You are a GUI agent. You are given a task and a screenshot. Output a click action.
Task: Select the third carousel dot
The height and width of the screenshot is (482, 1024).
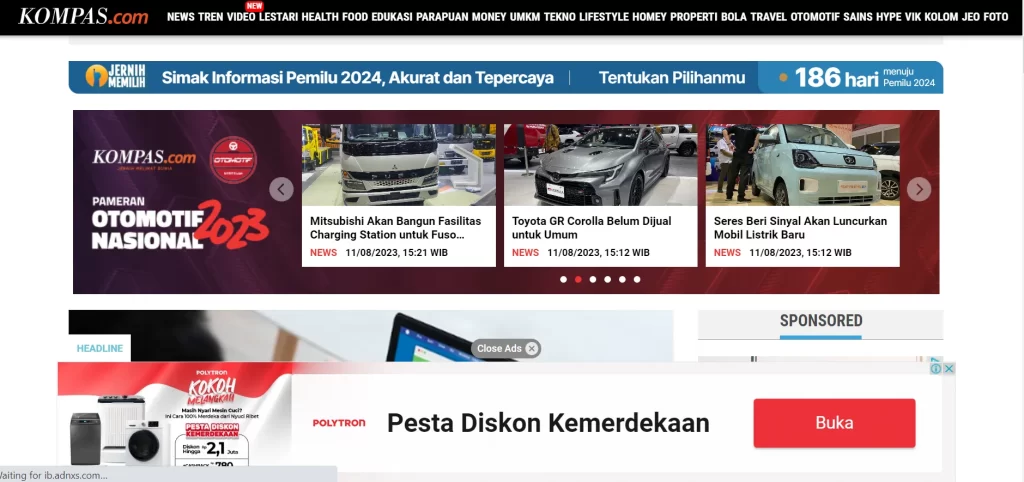(x=592, y=280)
